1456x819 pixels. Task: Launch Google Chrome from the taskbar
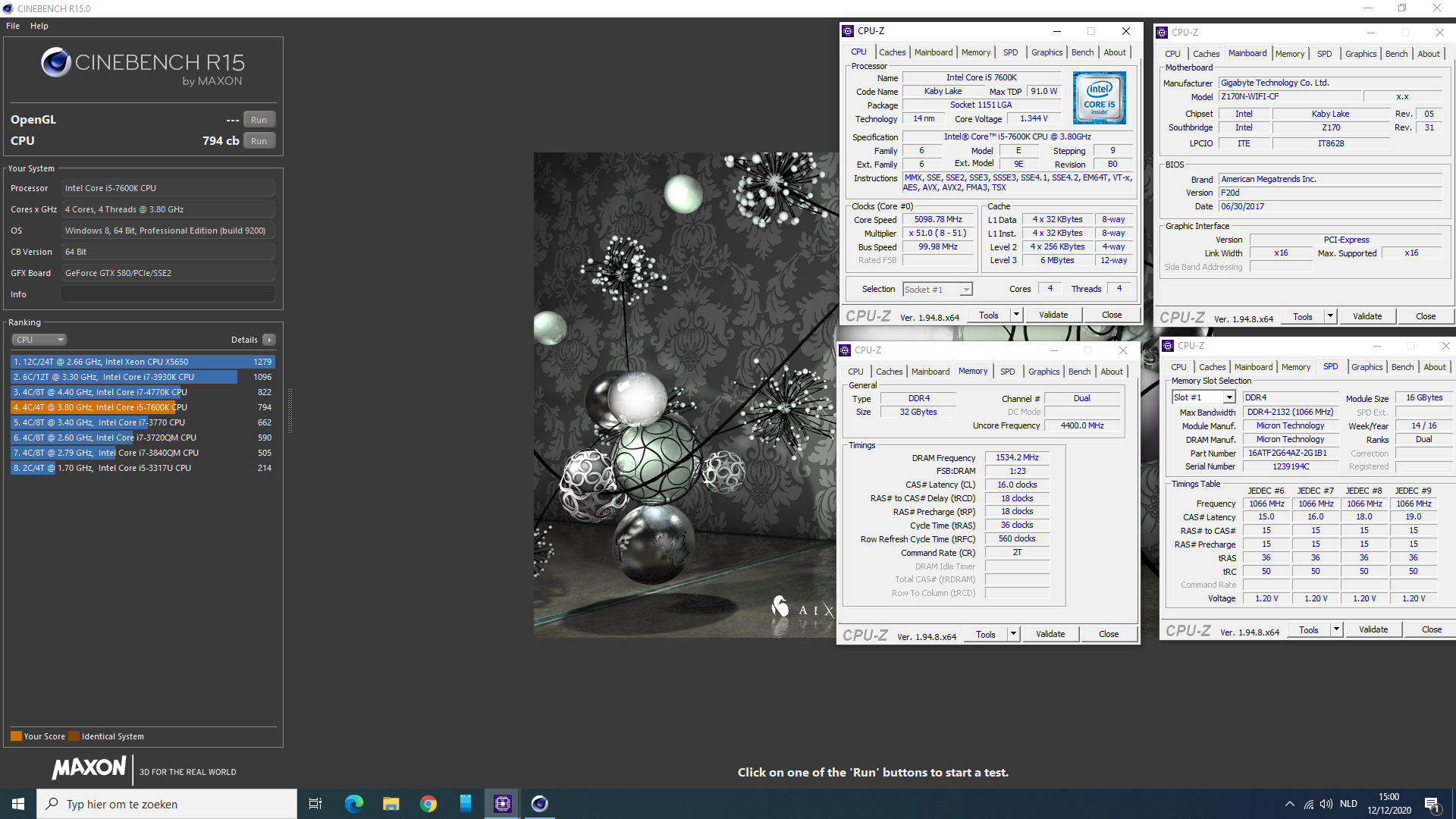pyautogui.click(x=428, y=804)
